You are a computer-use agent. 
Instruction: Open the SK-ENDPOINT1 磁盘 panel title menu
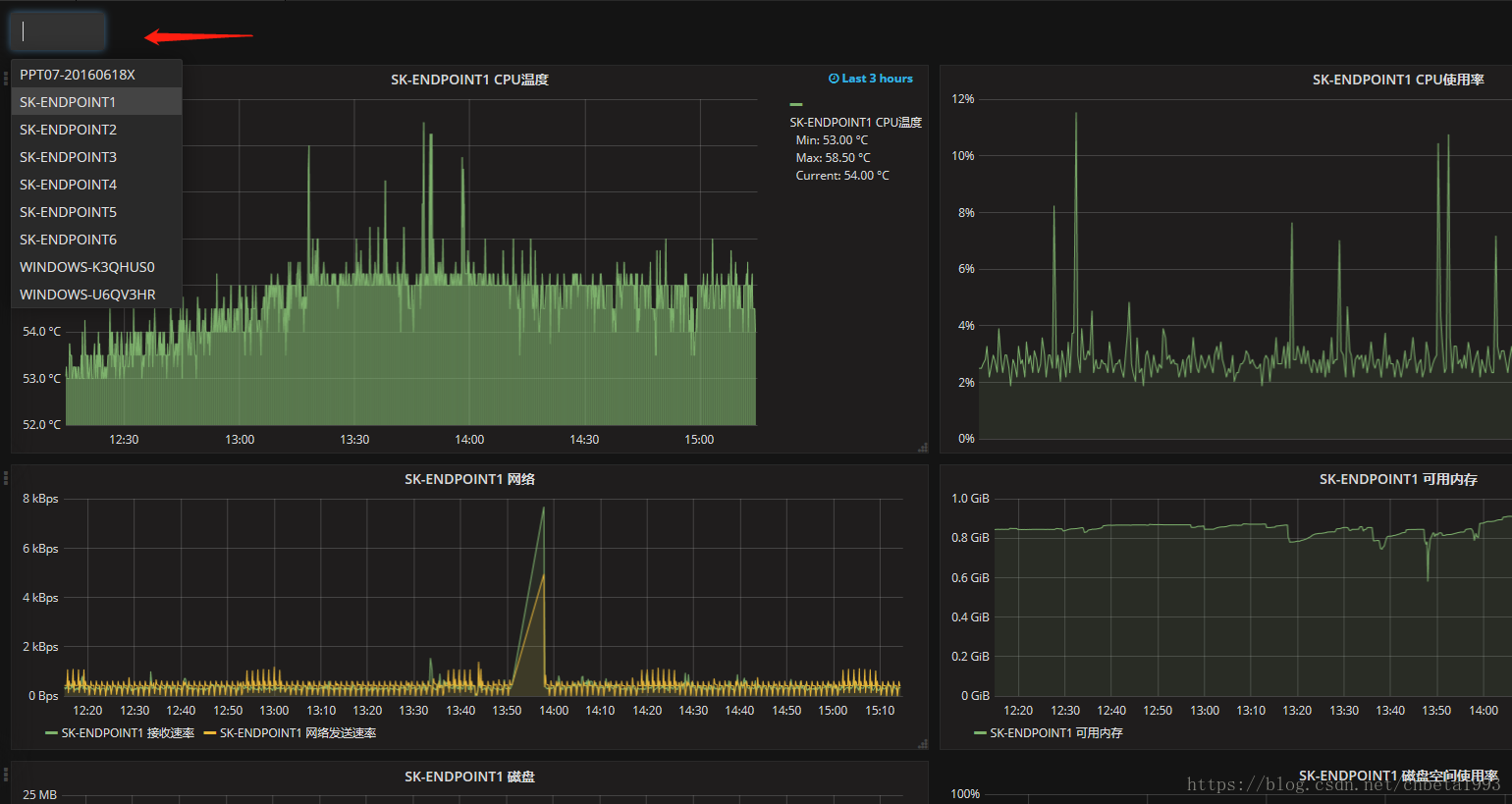[469, 777]
